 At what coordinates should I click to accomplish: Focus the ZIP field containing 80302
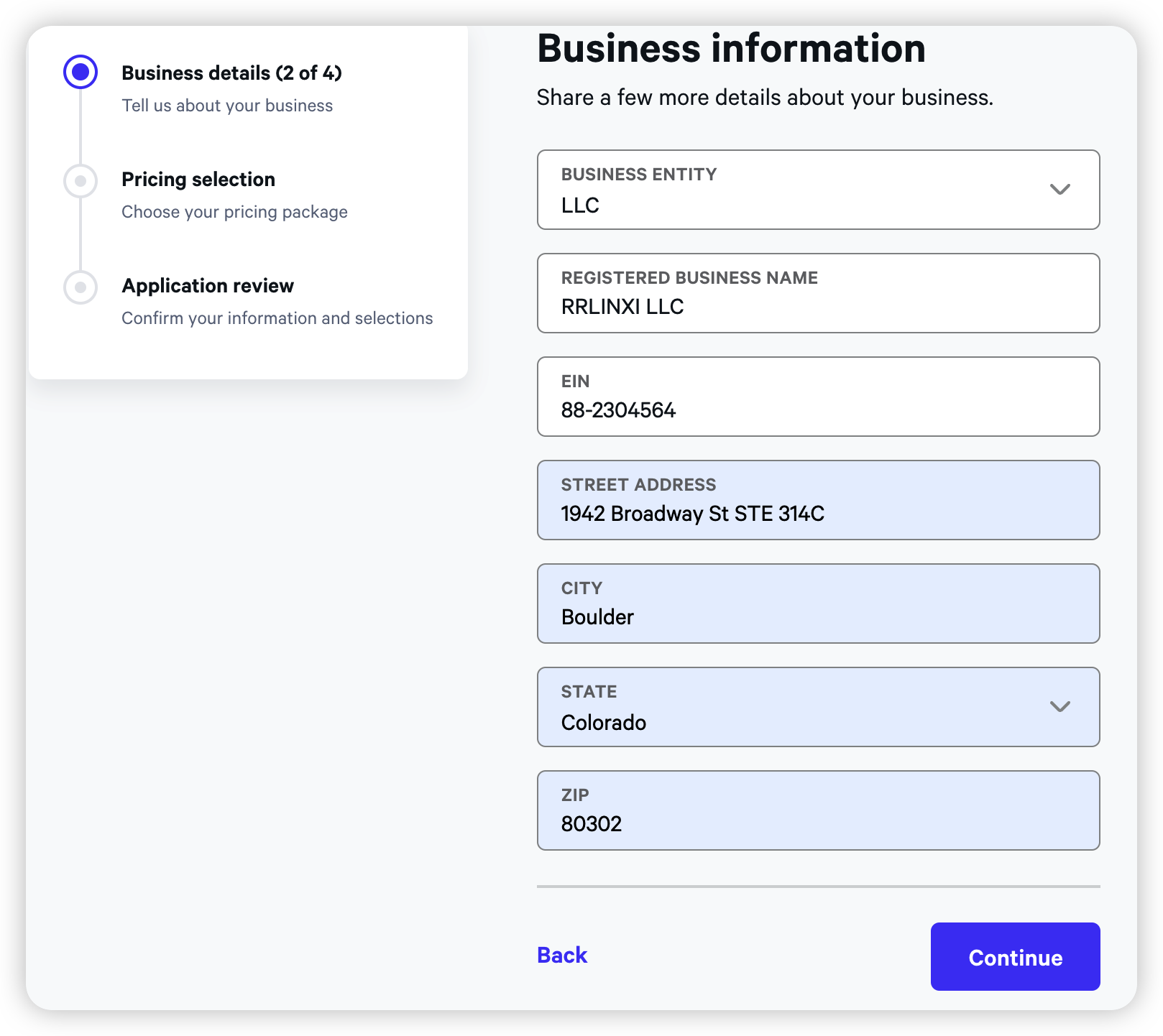click(x=818, y=811)
